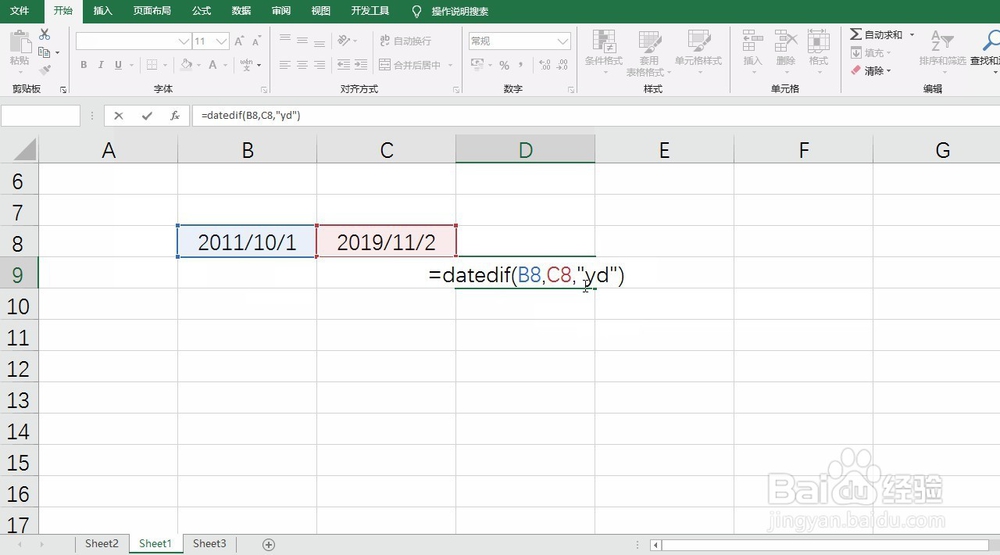Open the font name combo box
The image size is (1000, 555).
[x=133, y=41]
